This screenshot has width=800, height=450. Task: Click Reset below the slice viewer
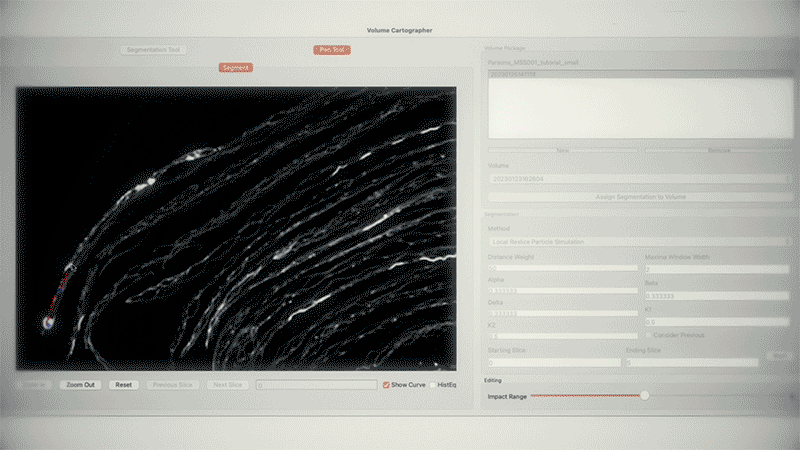[x=123, y=385]
